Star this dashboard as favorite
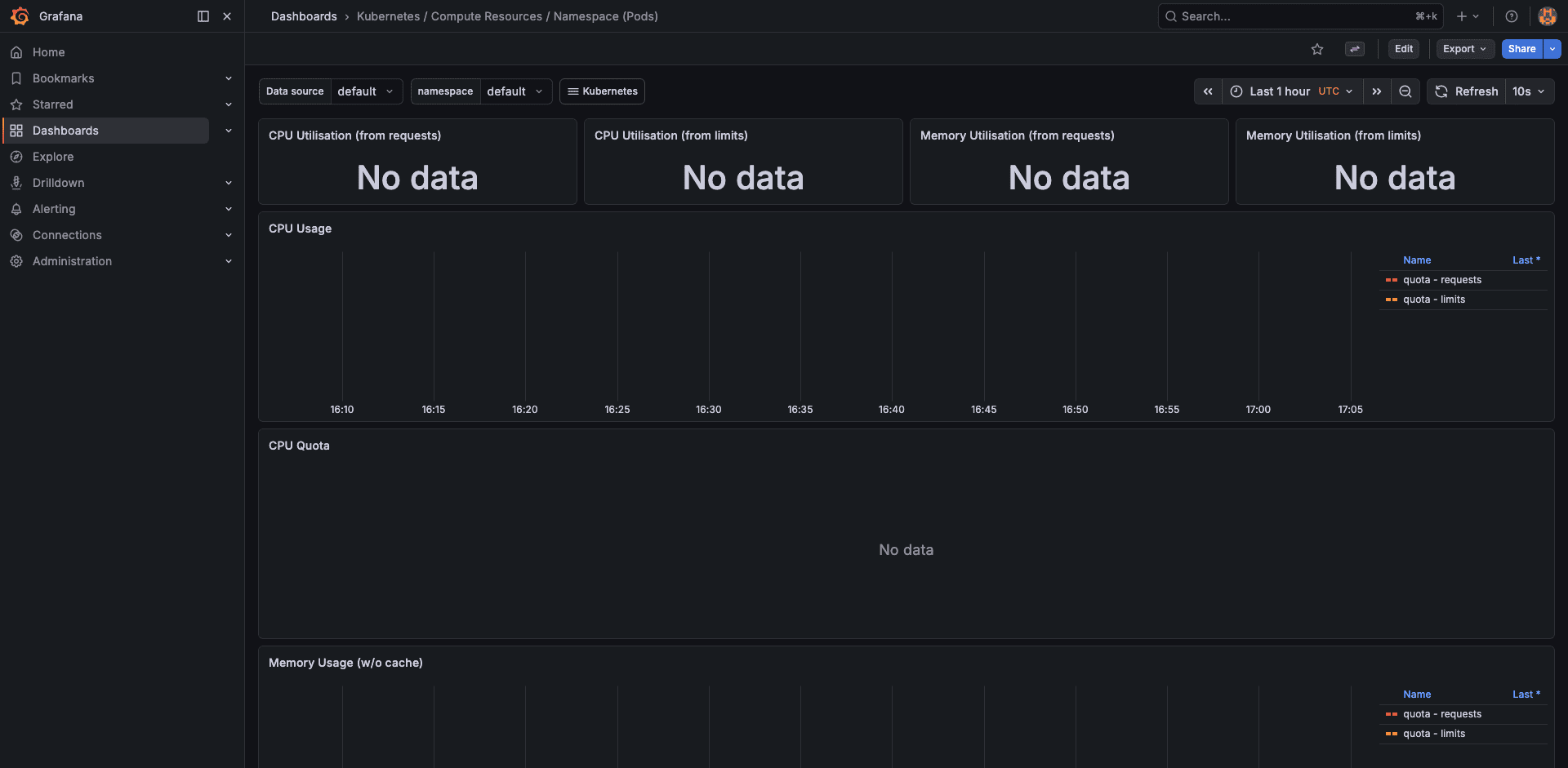1568x768 pixels. [x=1317, y=49]
